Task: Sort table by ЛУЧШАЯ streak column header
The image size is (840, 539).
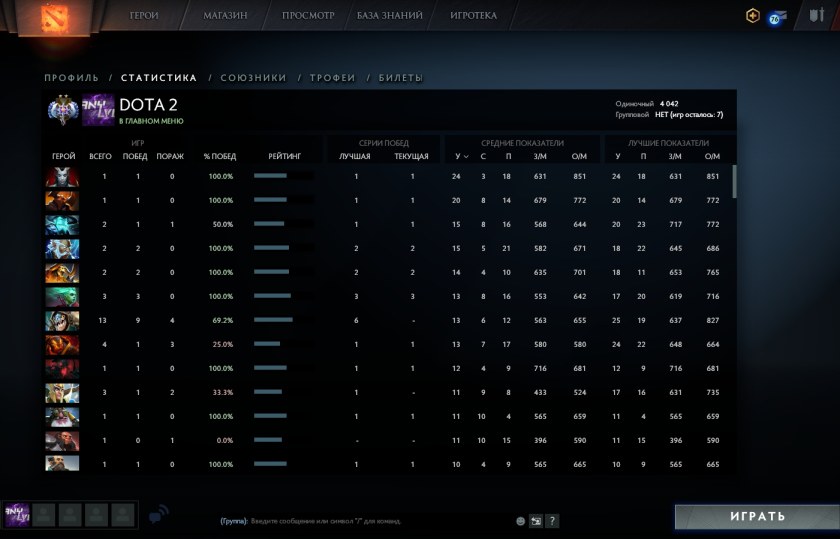Action: (x=355, y=156)
